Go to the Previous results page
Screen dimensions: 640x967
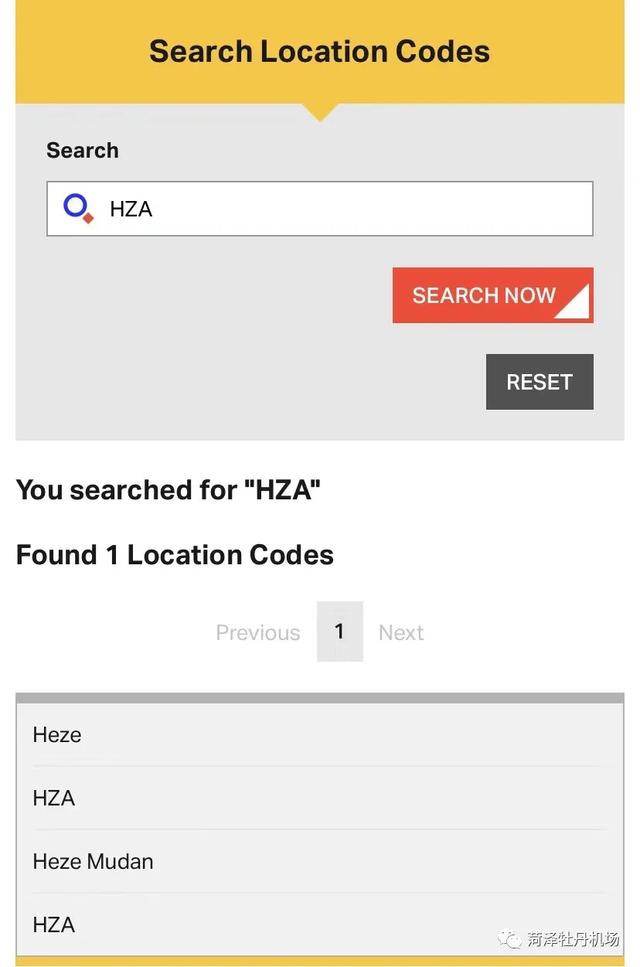click(x=258, y=632)
